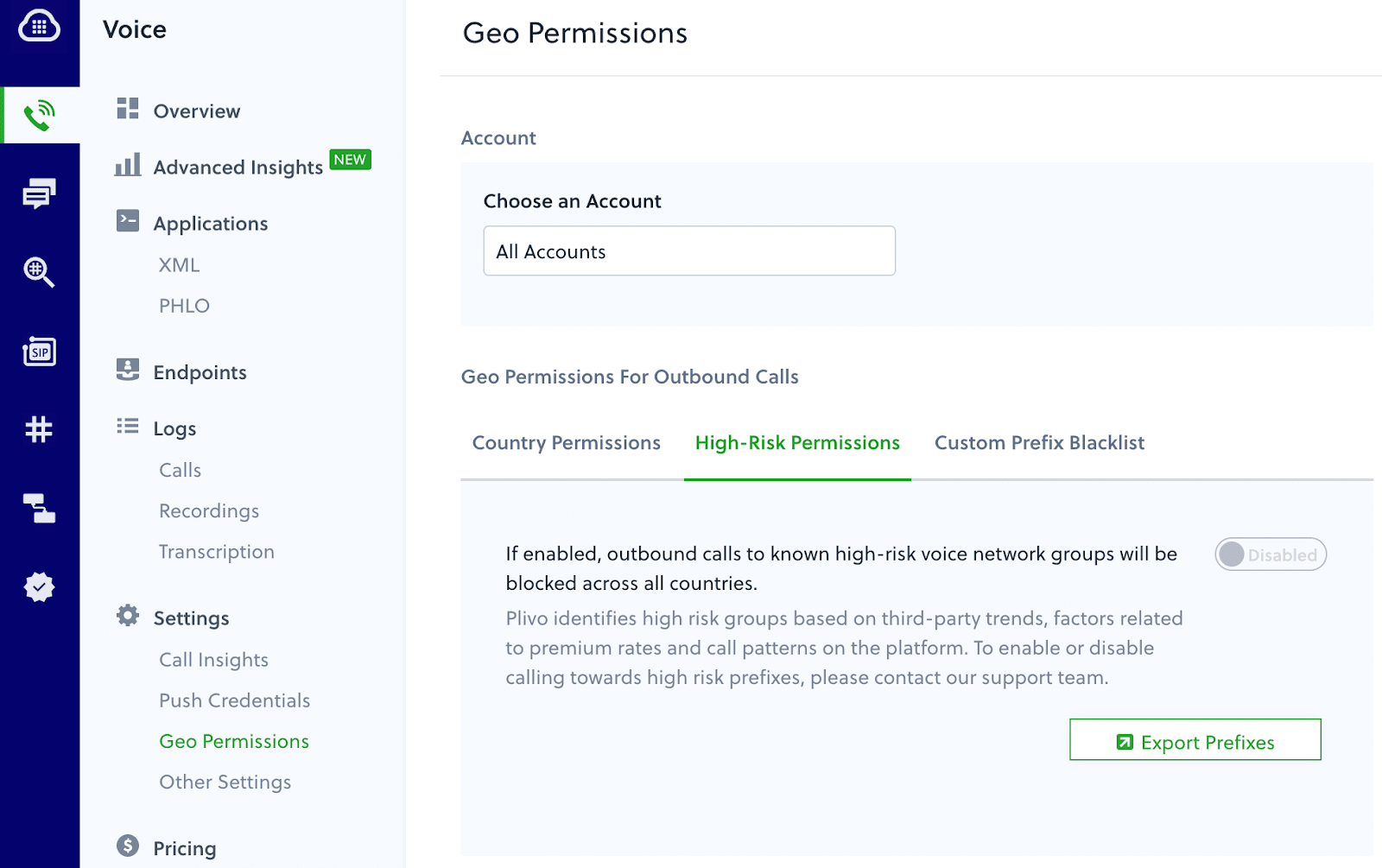1382x868 pixels.
Task: Navigate to Other Settings
Action: 225,782
